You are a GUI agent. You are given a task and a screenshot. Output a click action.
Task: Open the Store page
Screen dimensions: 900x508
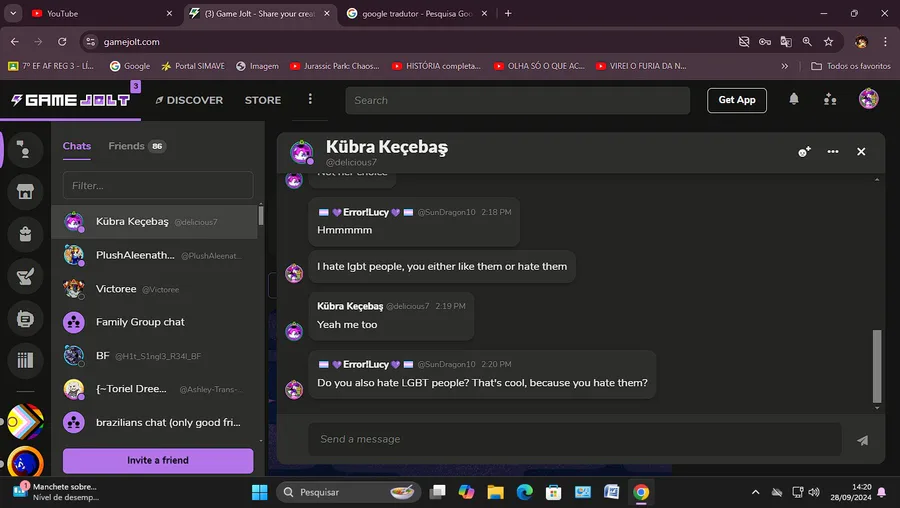coord(263,100)
